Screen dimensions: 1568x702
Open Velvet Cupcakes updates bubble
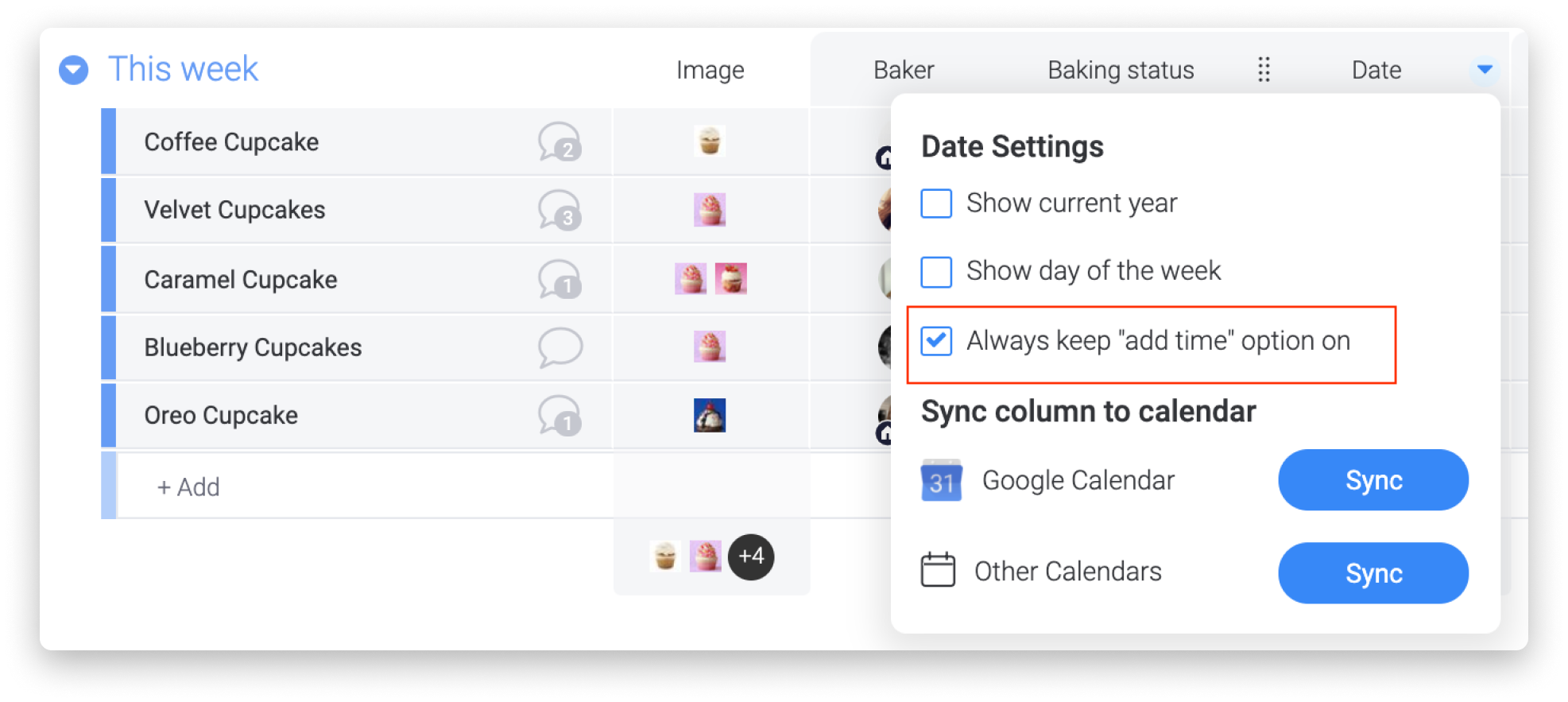click(x=560, y=210)
